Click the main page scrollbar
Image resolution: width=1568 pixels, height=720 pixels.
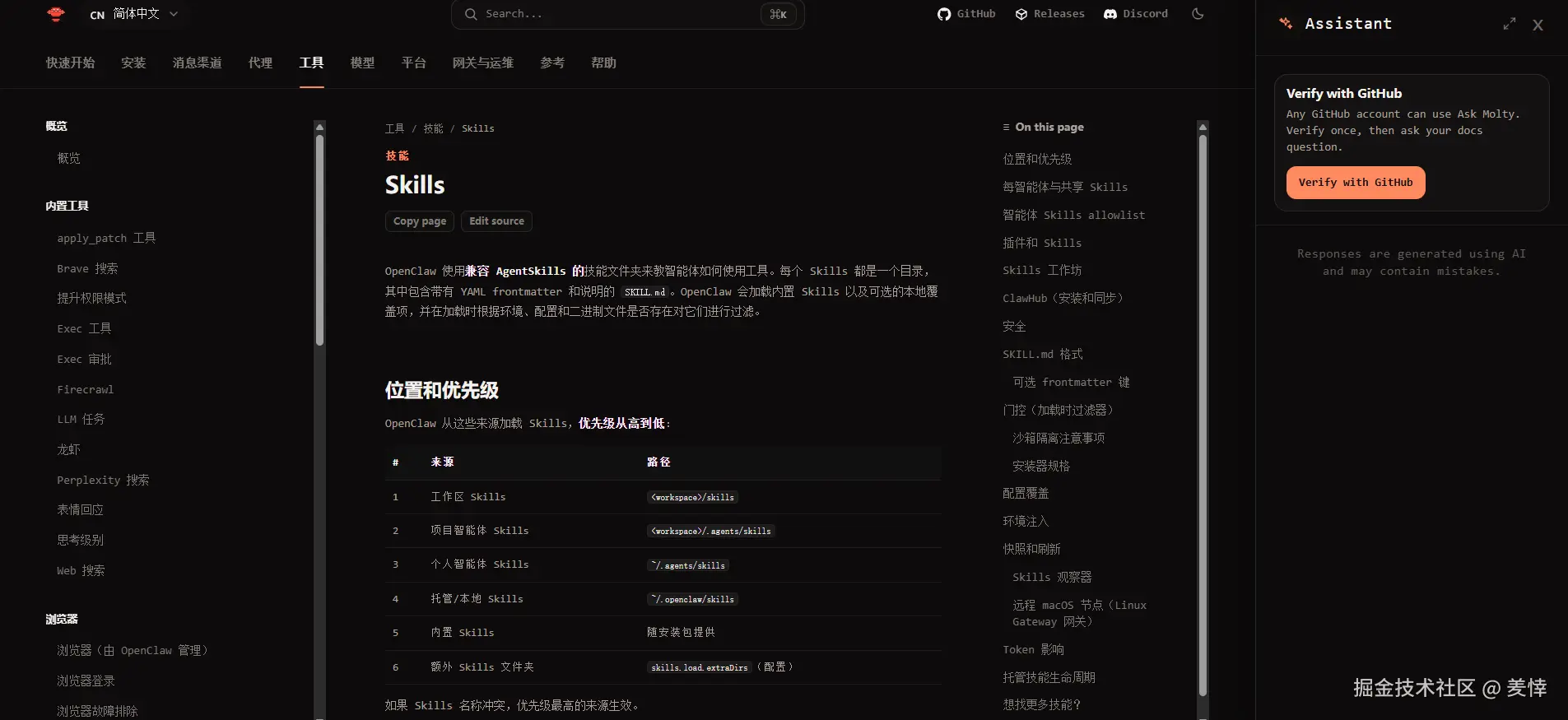tap(1203, 416)
